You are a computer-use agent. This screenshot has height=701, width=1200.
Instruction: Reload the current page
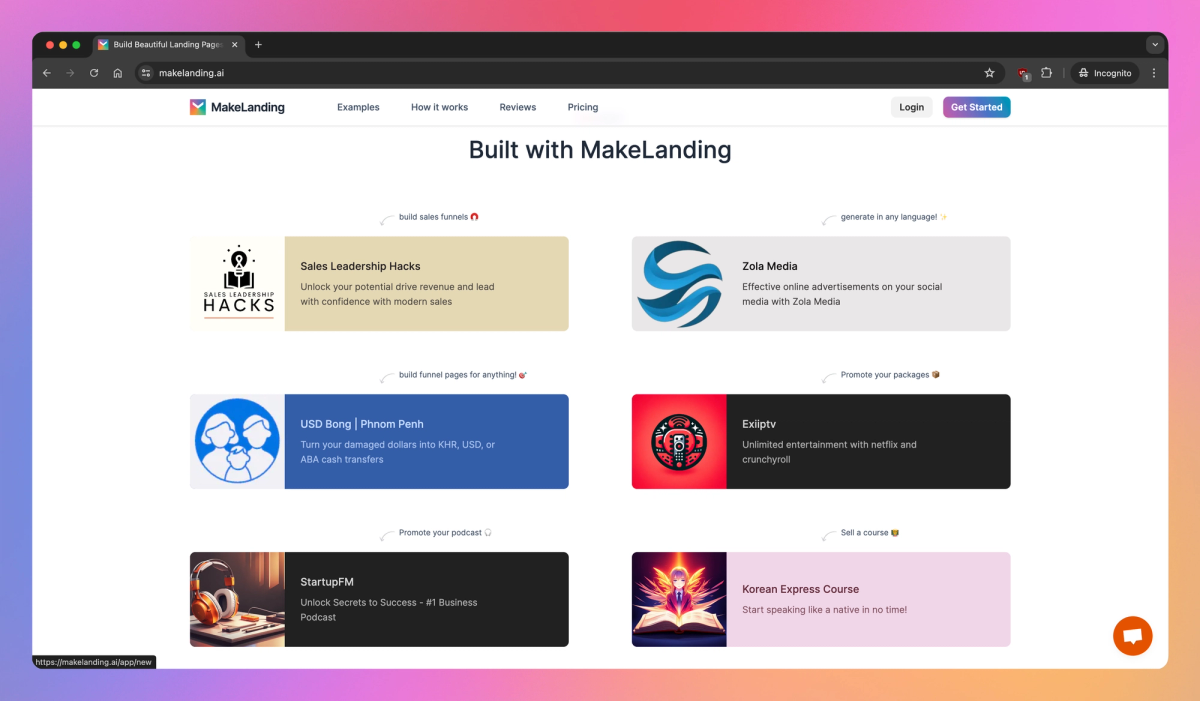tap(93, 72)
